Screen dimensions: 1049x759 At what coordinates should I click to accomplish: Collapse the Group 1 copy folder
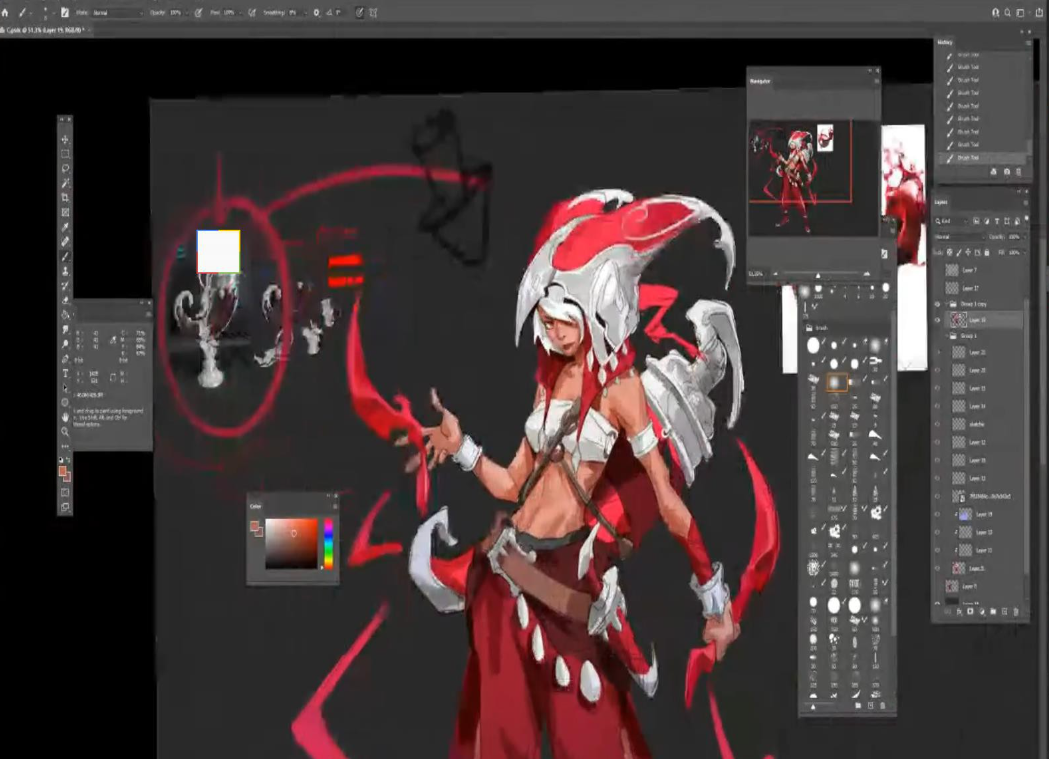click(947, 304)
